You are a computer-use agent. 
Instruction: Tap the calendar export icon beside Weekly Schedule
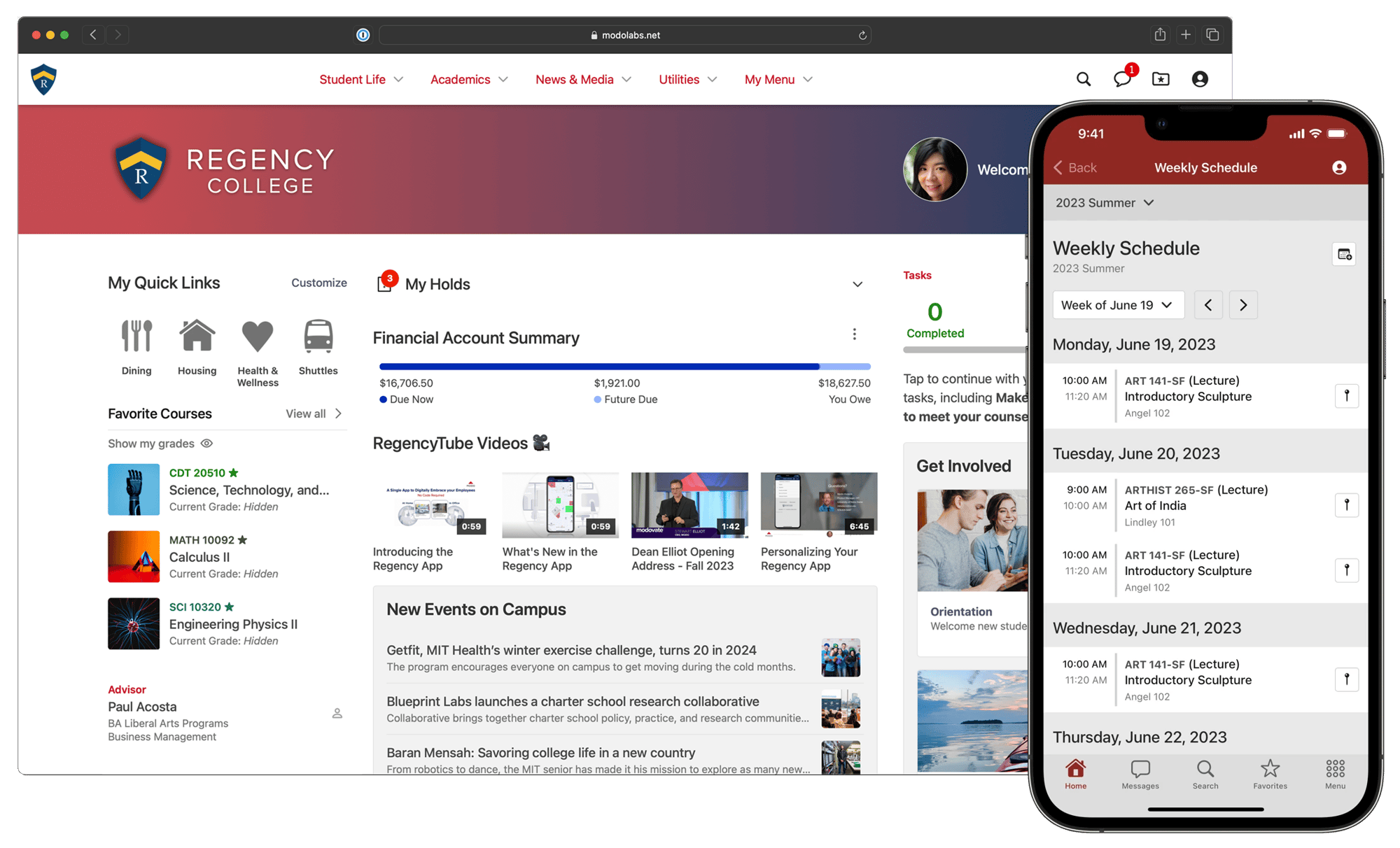(x=1344, y=255)
